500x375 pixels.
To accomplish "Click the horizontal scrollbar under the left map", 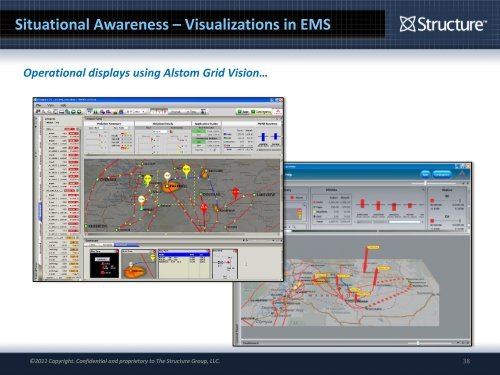I will [x=182, y=234].
